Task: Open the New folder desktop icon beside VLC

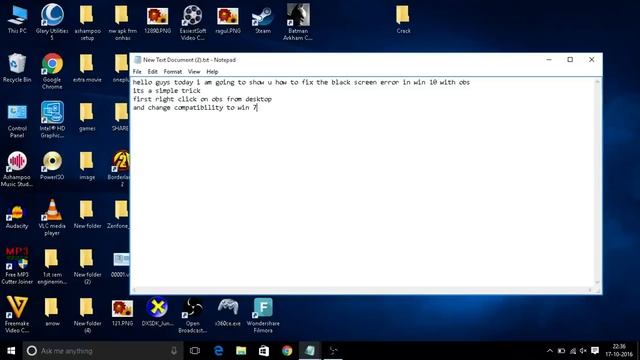Action: [x=87, y=214]
